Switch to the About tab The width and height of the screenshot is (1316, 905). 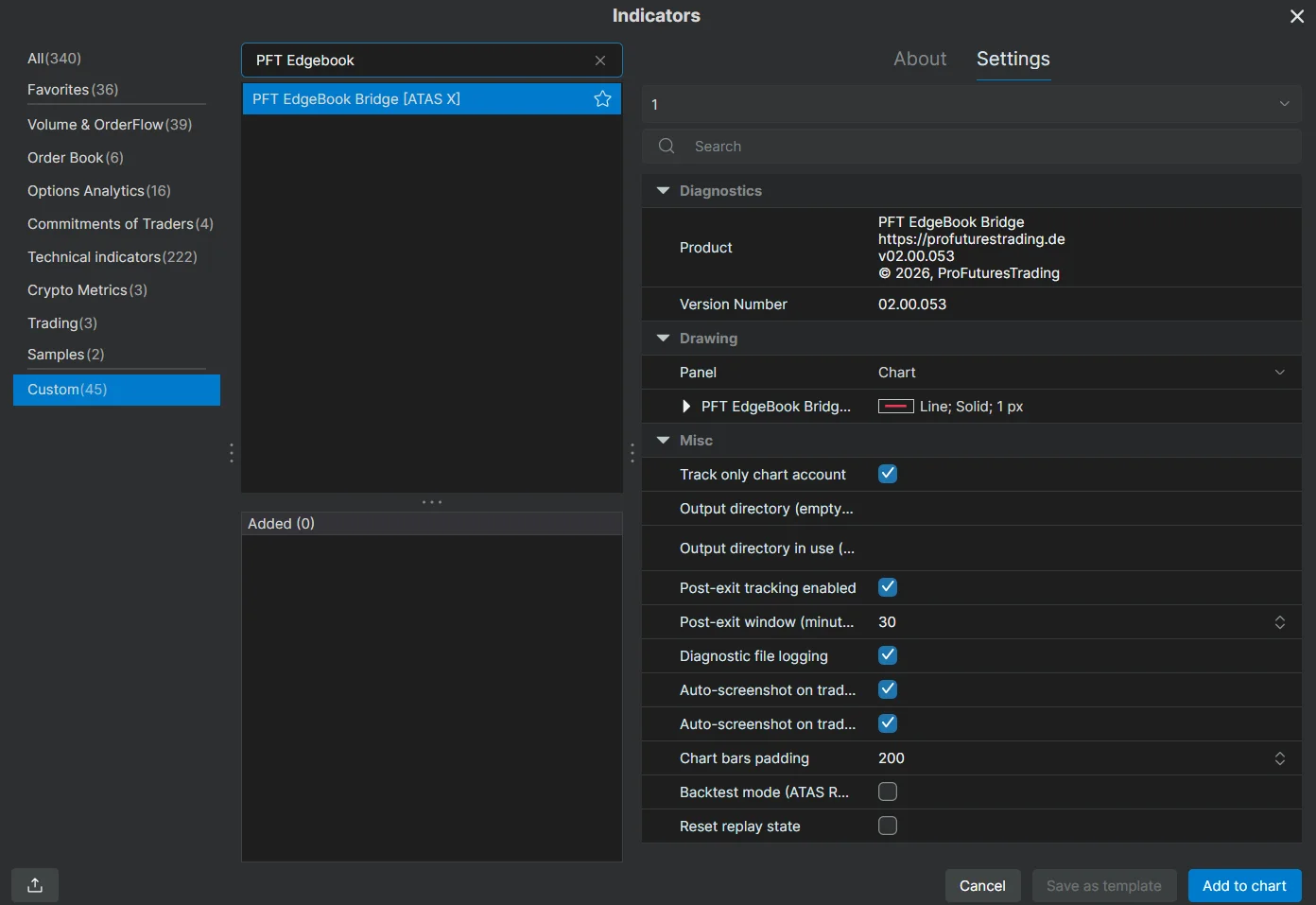tap(920, 59)
